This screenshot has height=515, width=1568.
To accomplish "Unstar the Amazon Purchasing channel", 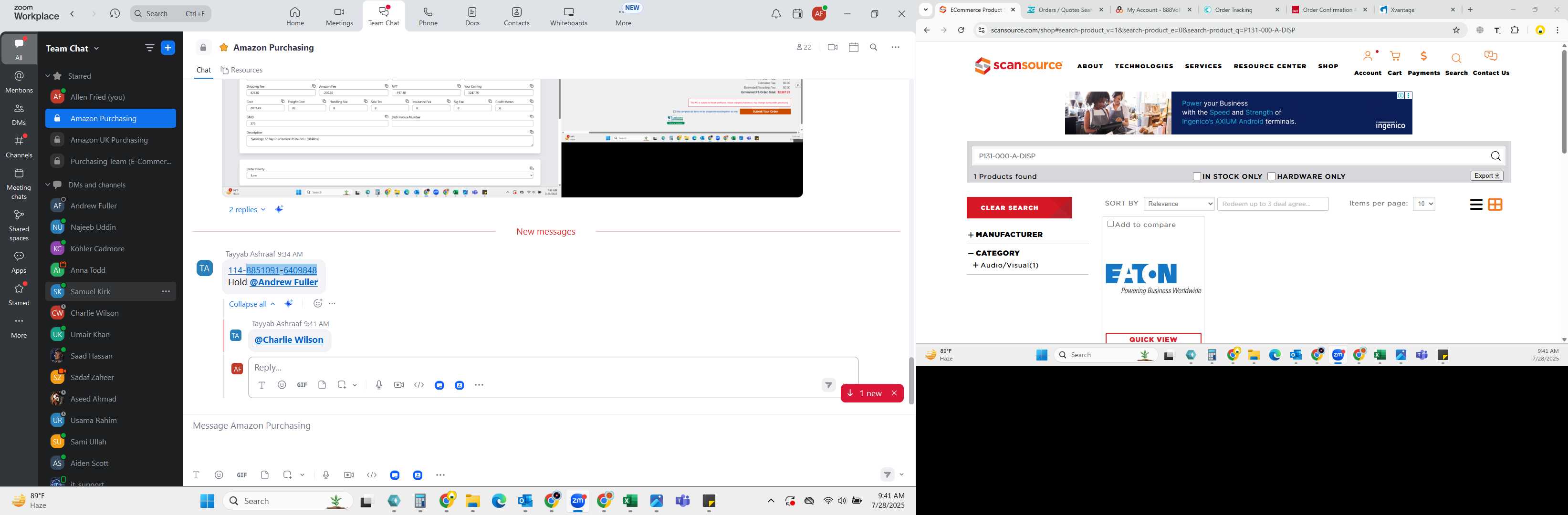I will [x=223, y=47].
